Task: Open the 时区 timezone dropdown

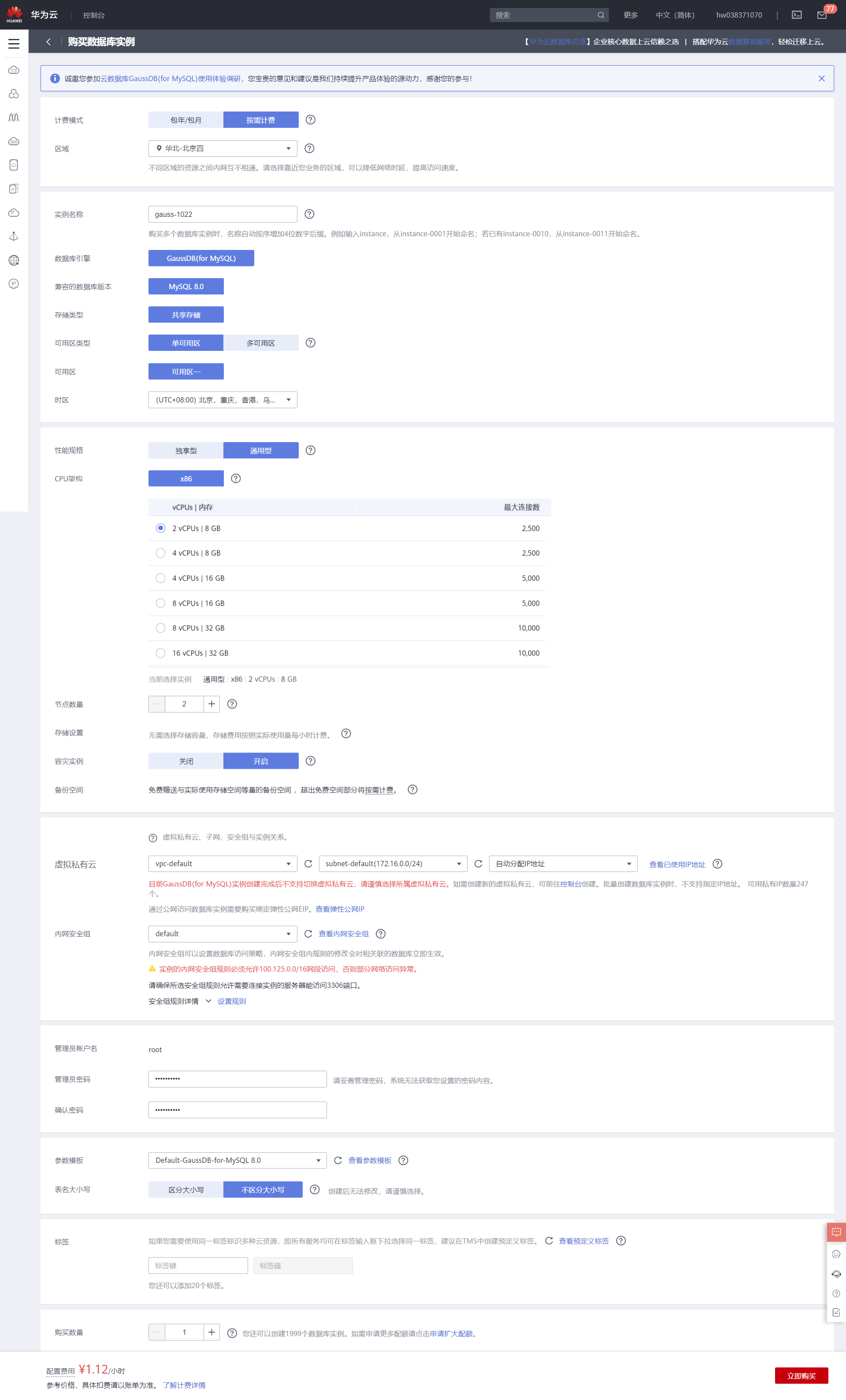Action: point(223,400)
